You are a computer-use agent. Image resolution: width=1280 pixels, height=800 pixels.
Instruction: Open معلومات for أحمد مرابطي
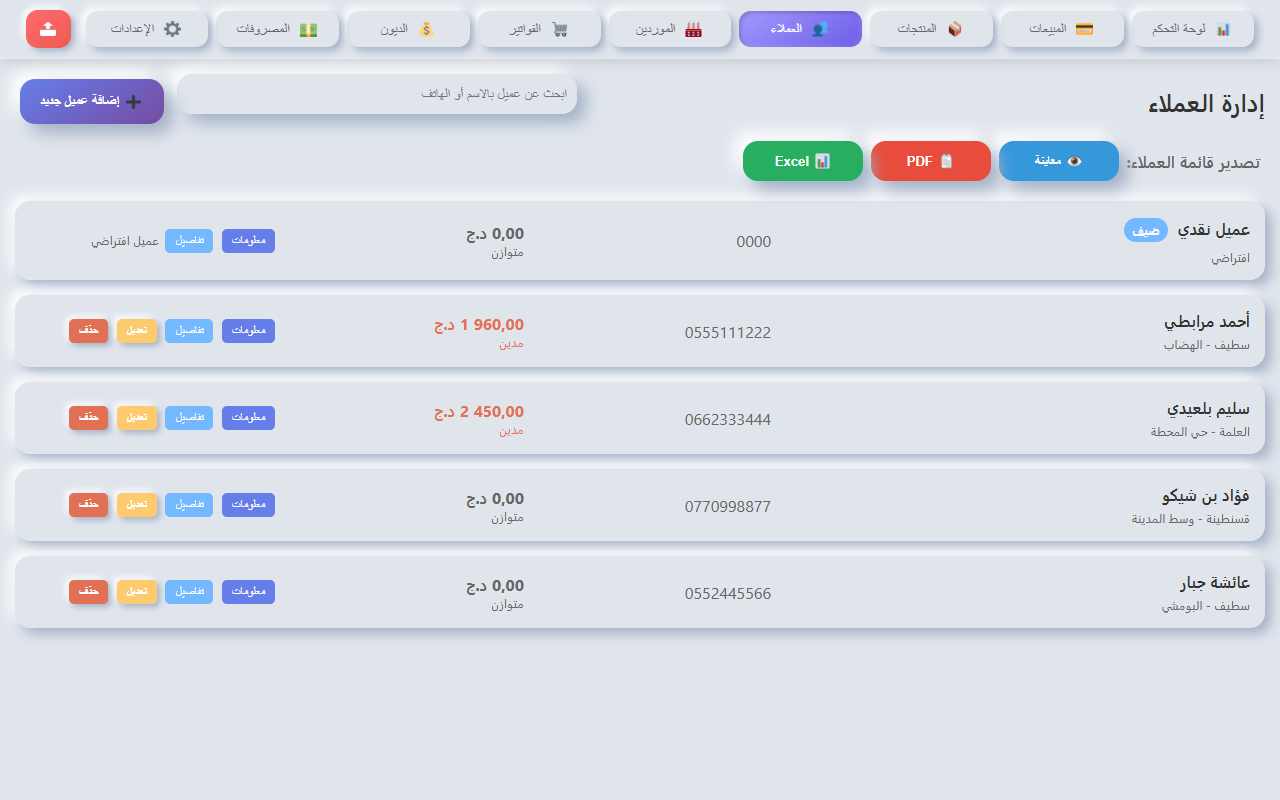248,331
